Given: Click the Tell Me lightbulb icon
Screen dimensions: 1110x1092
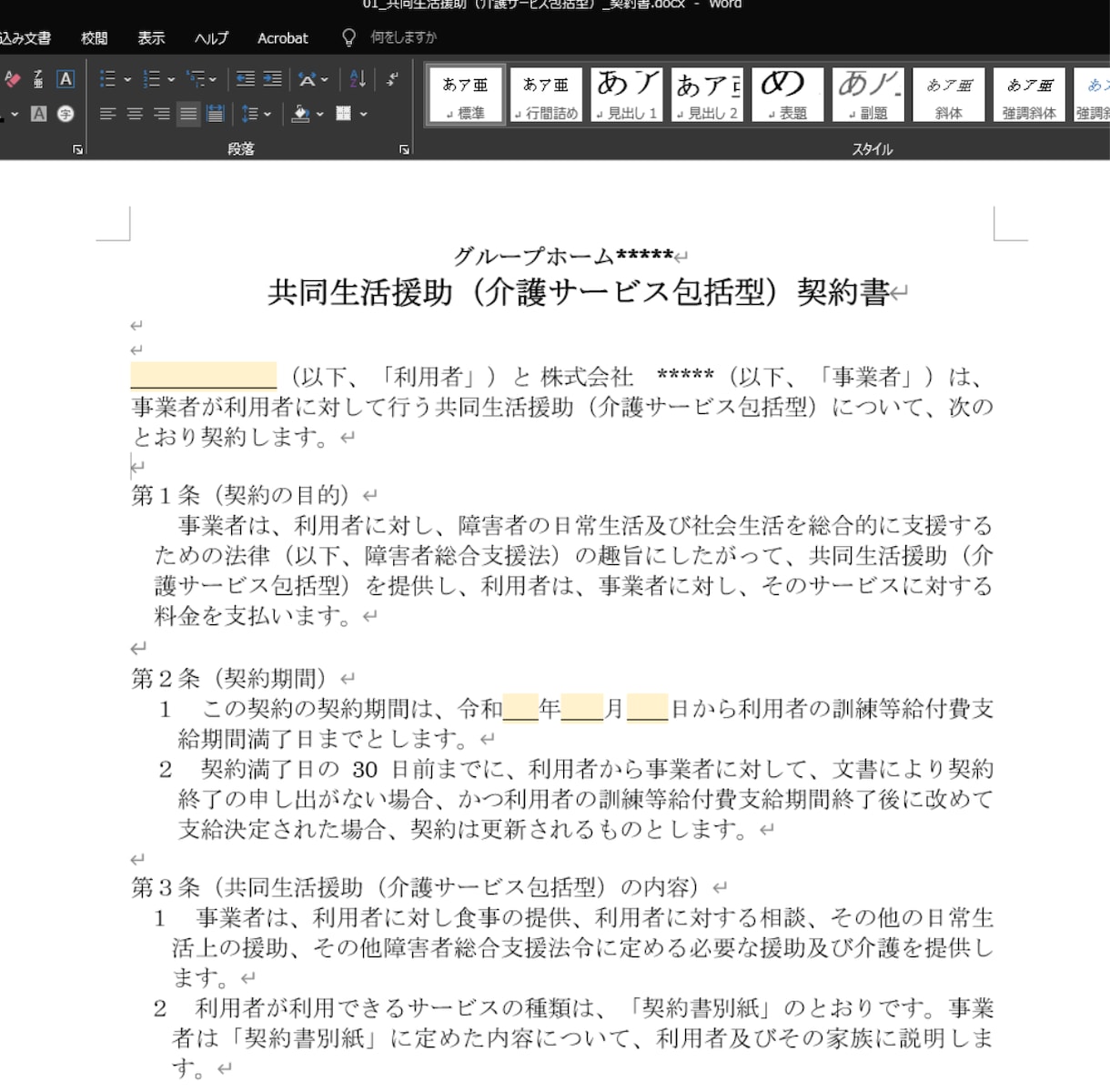Looking at the screenshot, I should click(348, 37).
